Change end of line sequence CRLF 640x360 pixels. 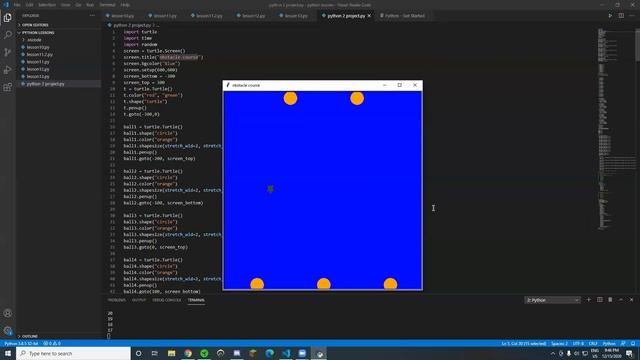[593, 343]
